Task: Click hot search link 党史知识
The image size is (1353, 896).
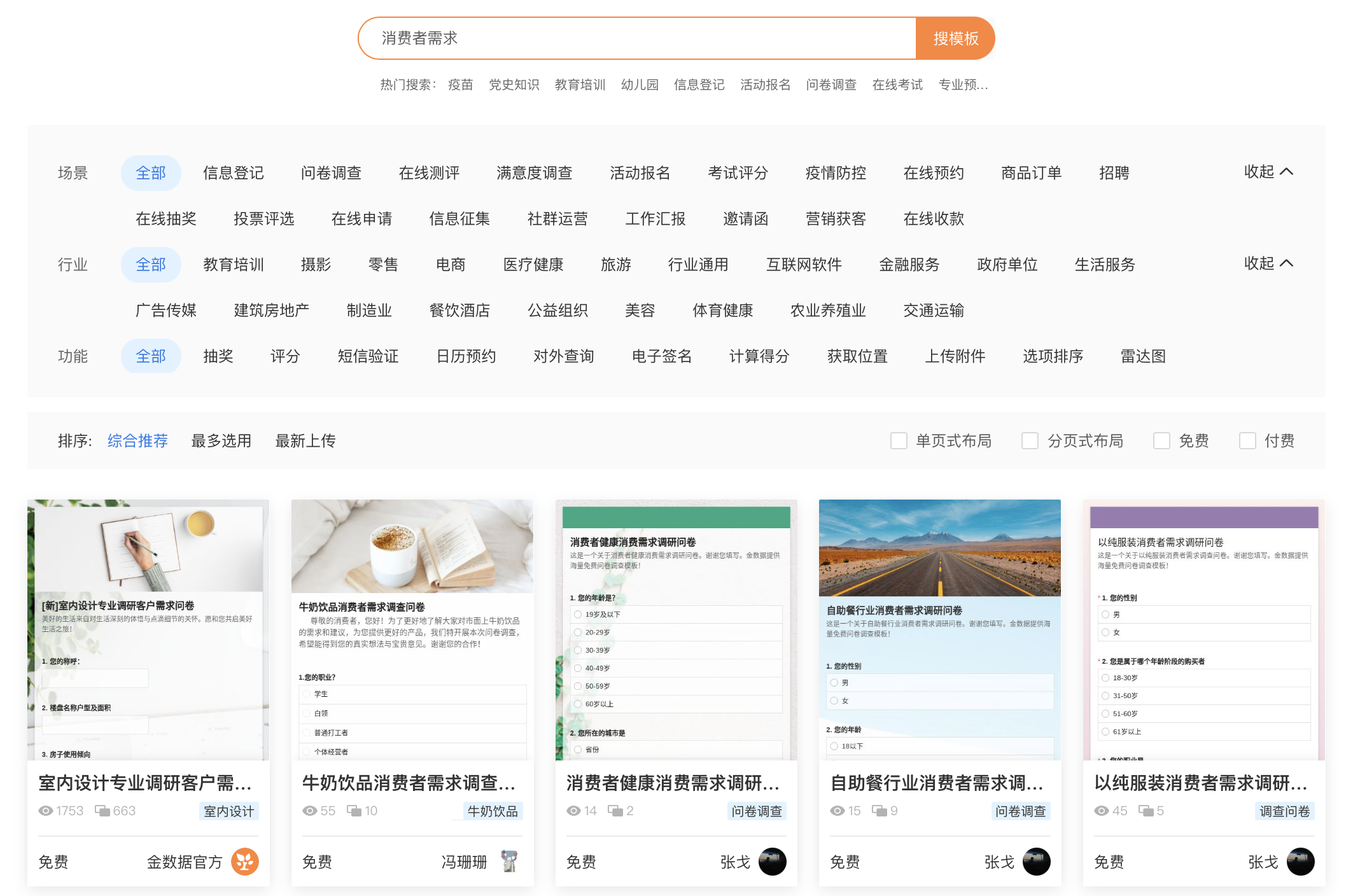Action: coord(514,85)
